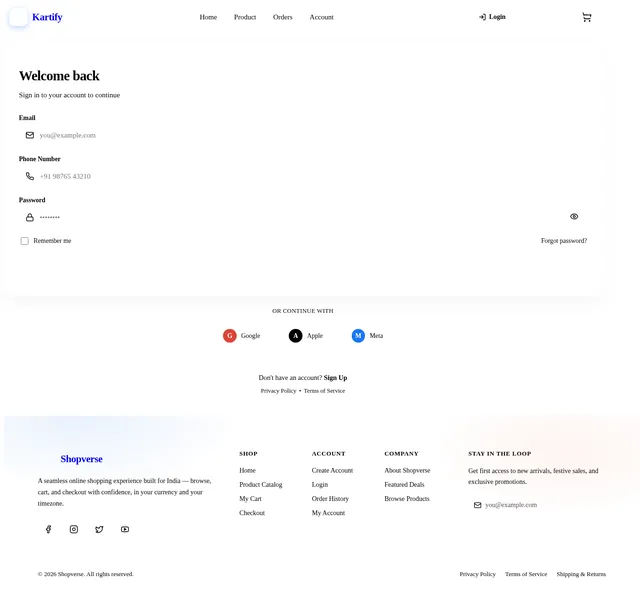Open the shopping cart icon

587,17
